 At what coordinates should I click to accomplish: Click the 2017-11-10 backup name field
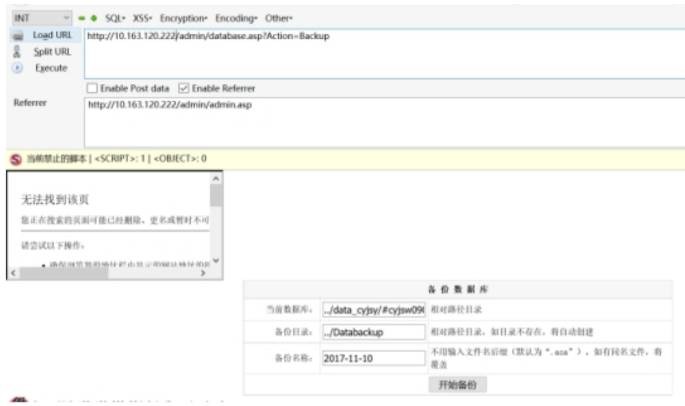pyautogui.click(x=373, y=359)
